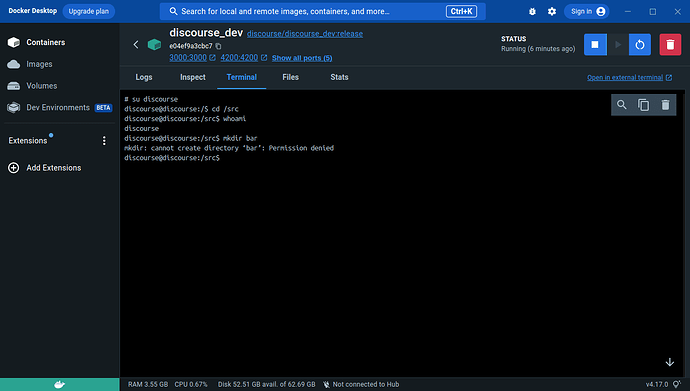690x391 pixels.
Task: Copy terminal output with the copy icon
Action: pos(643,105)
